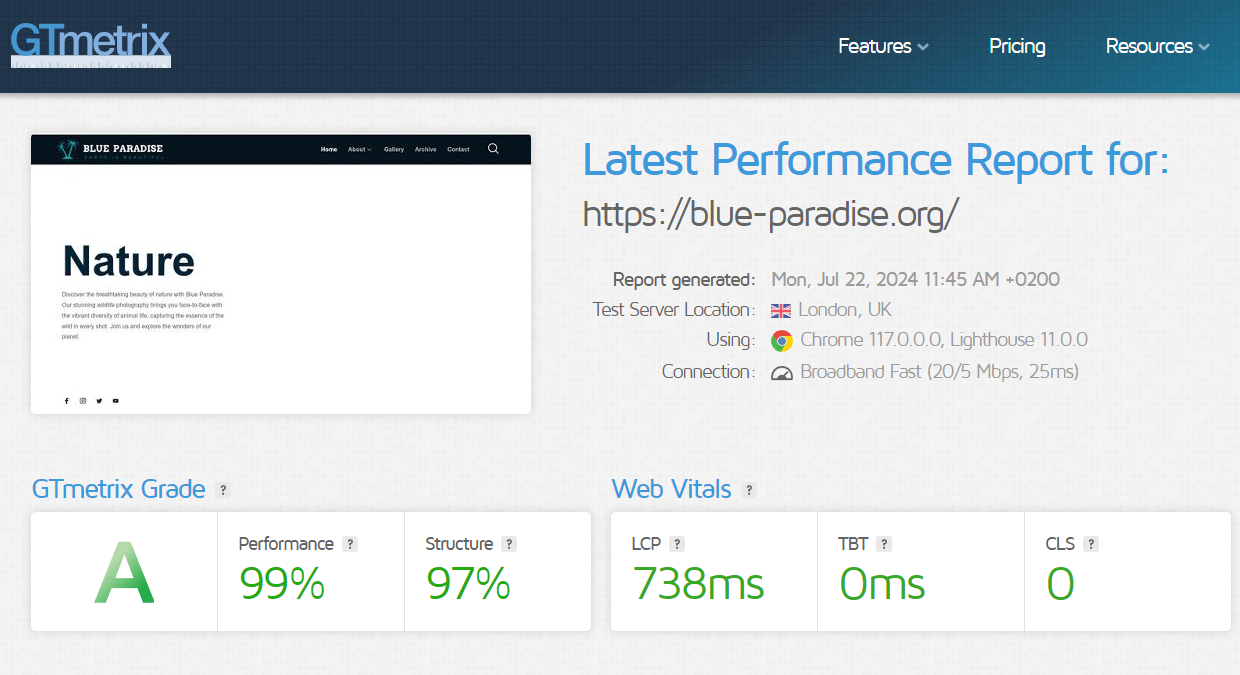Image resolution: width=1240 pixels, height=675 pixels.
Task: Click help icon beside TBT
Action: (884, 544)
